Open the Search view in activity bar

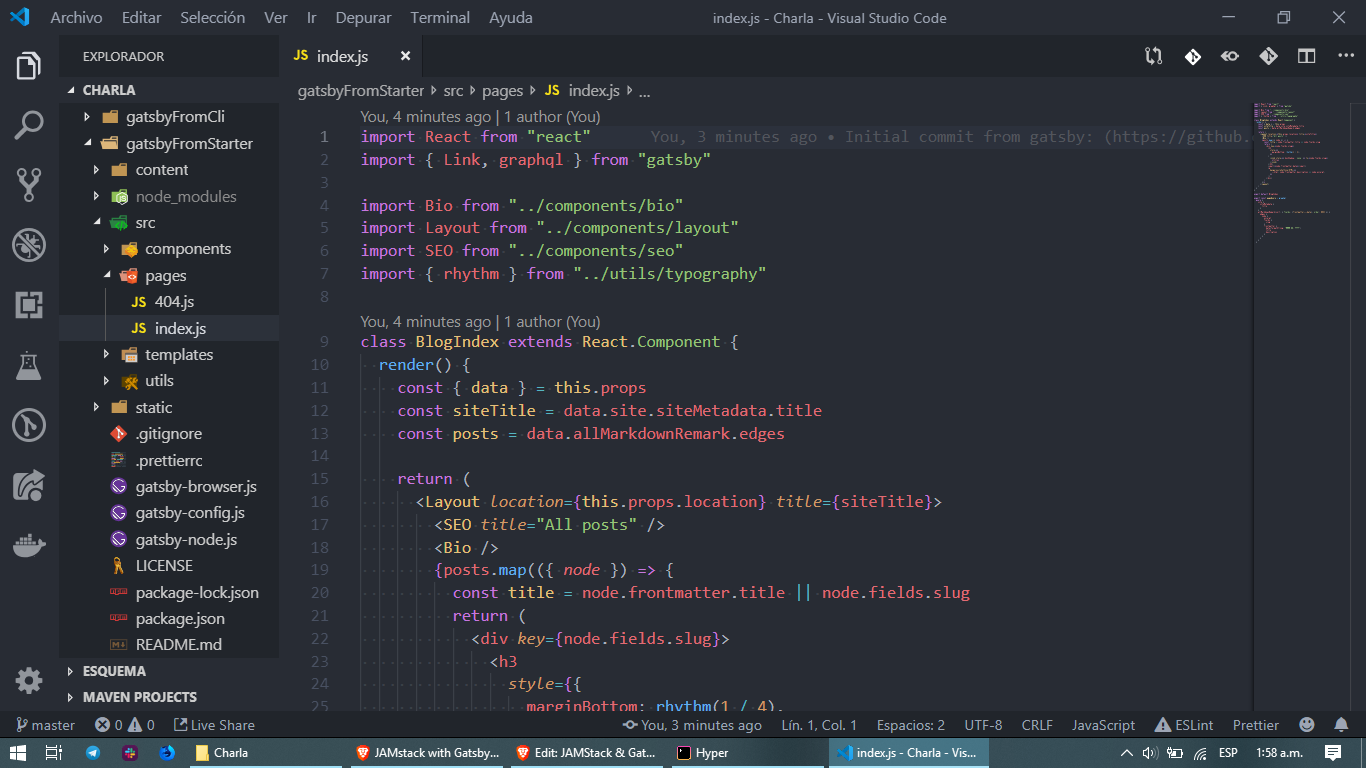pos(29,125)
